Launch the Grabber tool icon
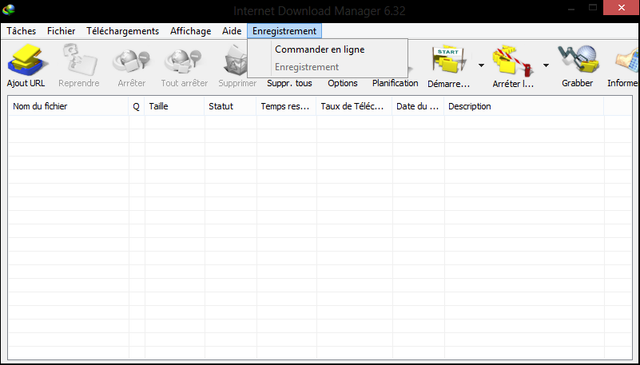This screenshot has width=640, height=365. [579, 60]
